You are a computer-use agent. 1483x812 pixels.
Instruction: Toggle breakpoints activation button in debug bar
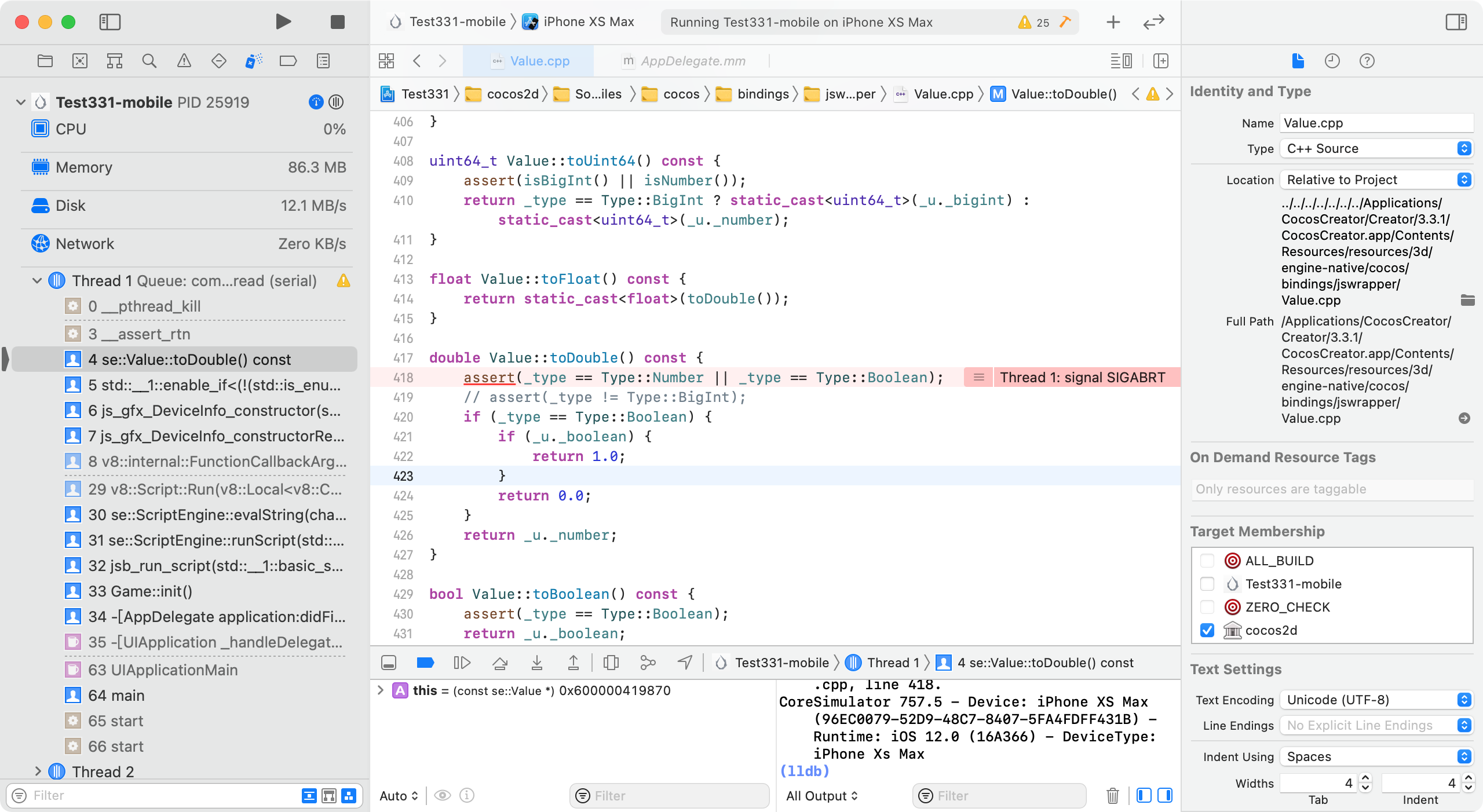(x=425, y=663)
